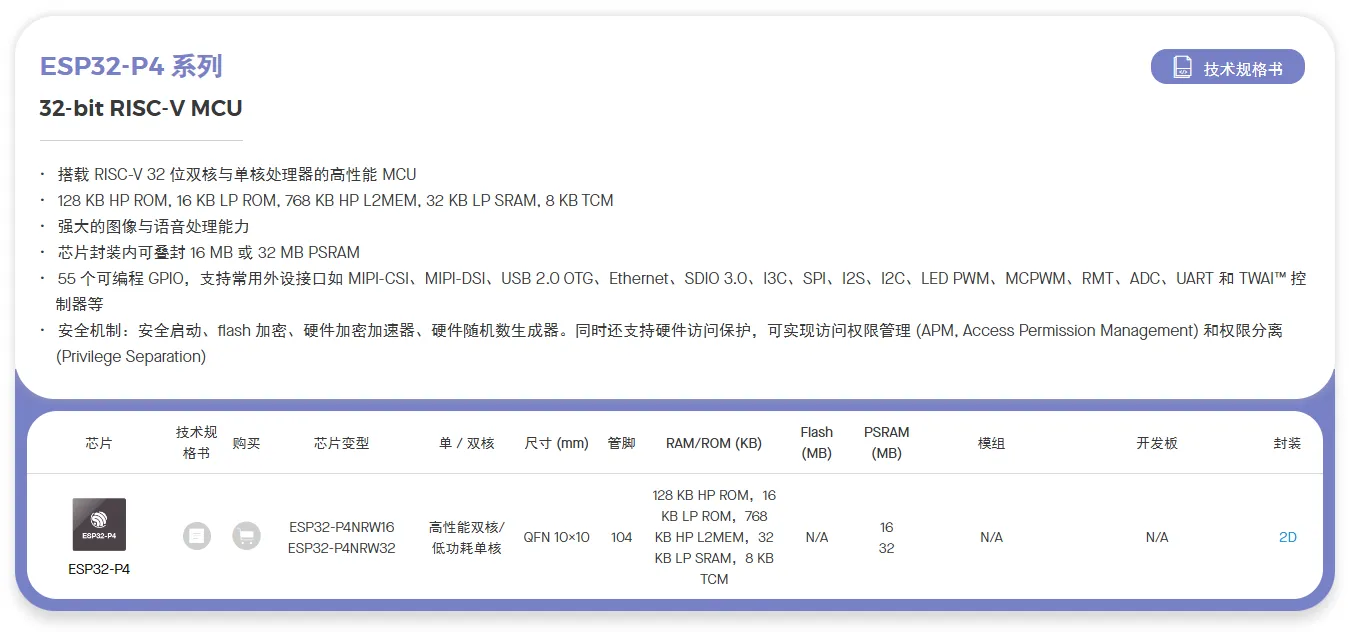Click the 封装 column header
The width and height of the screenshot is (1349, 632).
[1287, 442]
